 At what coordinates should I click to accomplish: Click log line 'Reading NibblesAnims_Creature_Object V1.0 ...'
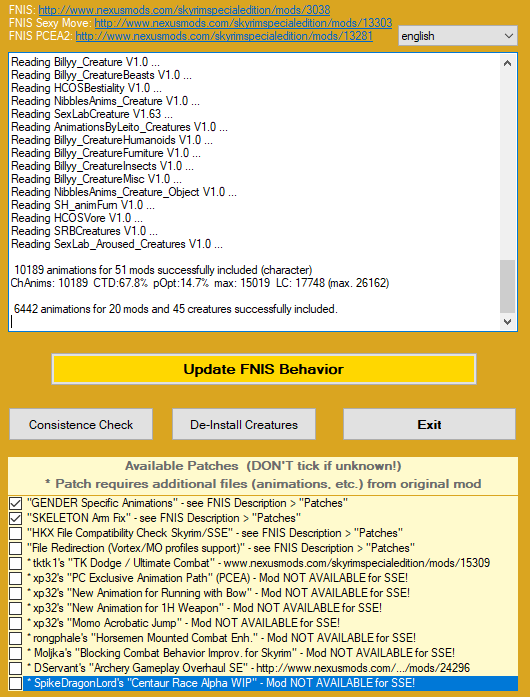124,192
